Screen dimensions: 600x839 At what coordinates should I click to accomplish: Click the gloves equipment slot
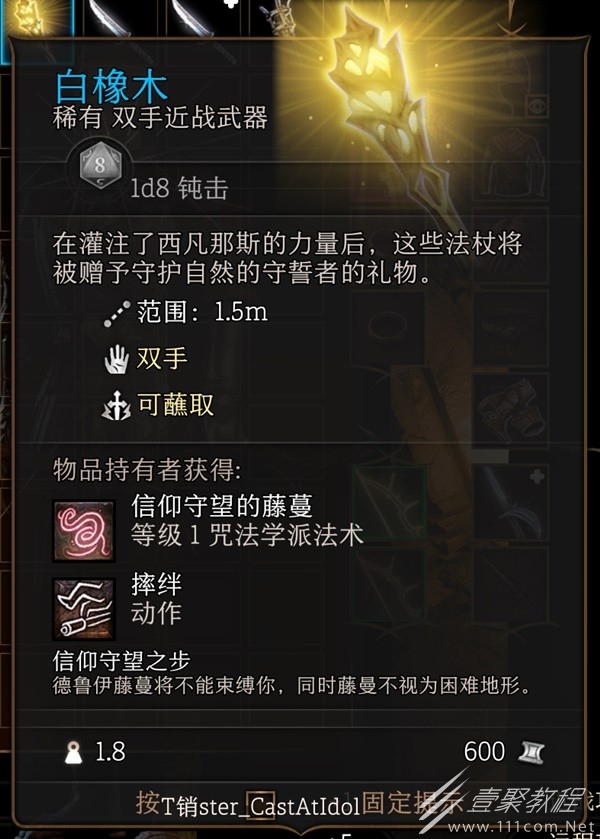coord(510,411)
